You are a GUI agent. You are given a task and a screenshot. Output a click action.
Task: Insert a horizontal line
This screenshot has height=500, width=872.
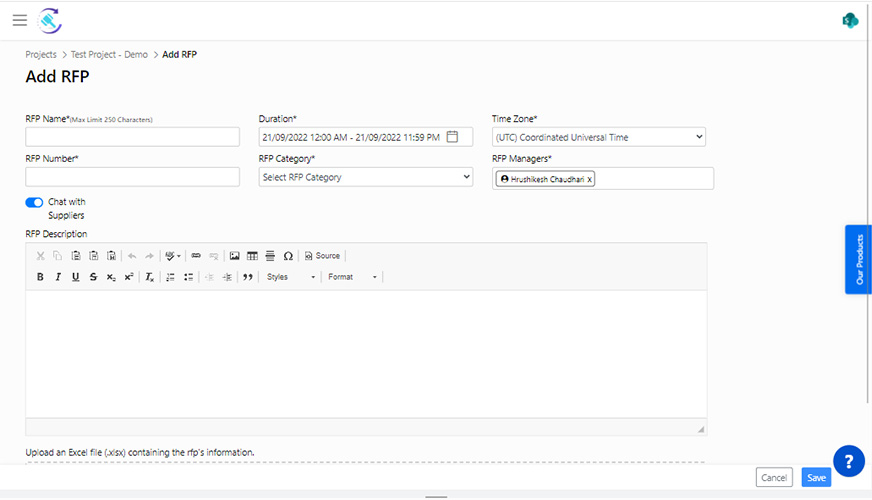tap(270, 256)
